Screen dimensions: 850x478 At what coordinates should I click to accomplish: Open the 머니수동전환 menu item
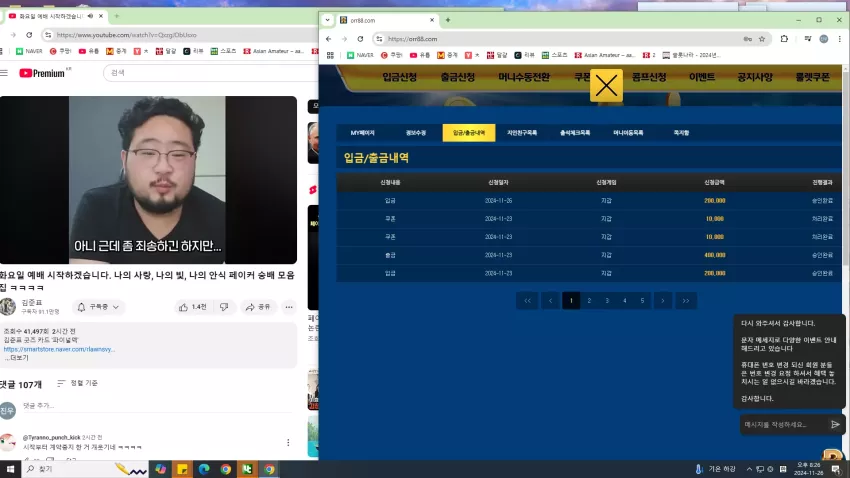(524, 77)
